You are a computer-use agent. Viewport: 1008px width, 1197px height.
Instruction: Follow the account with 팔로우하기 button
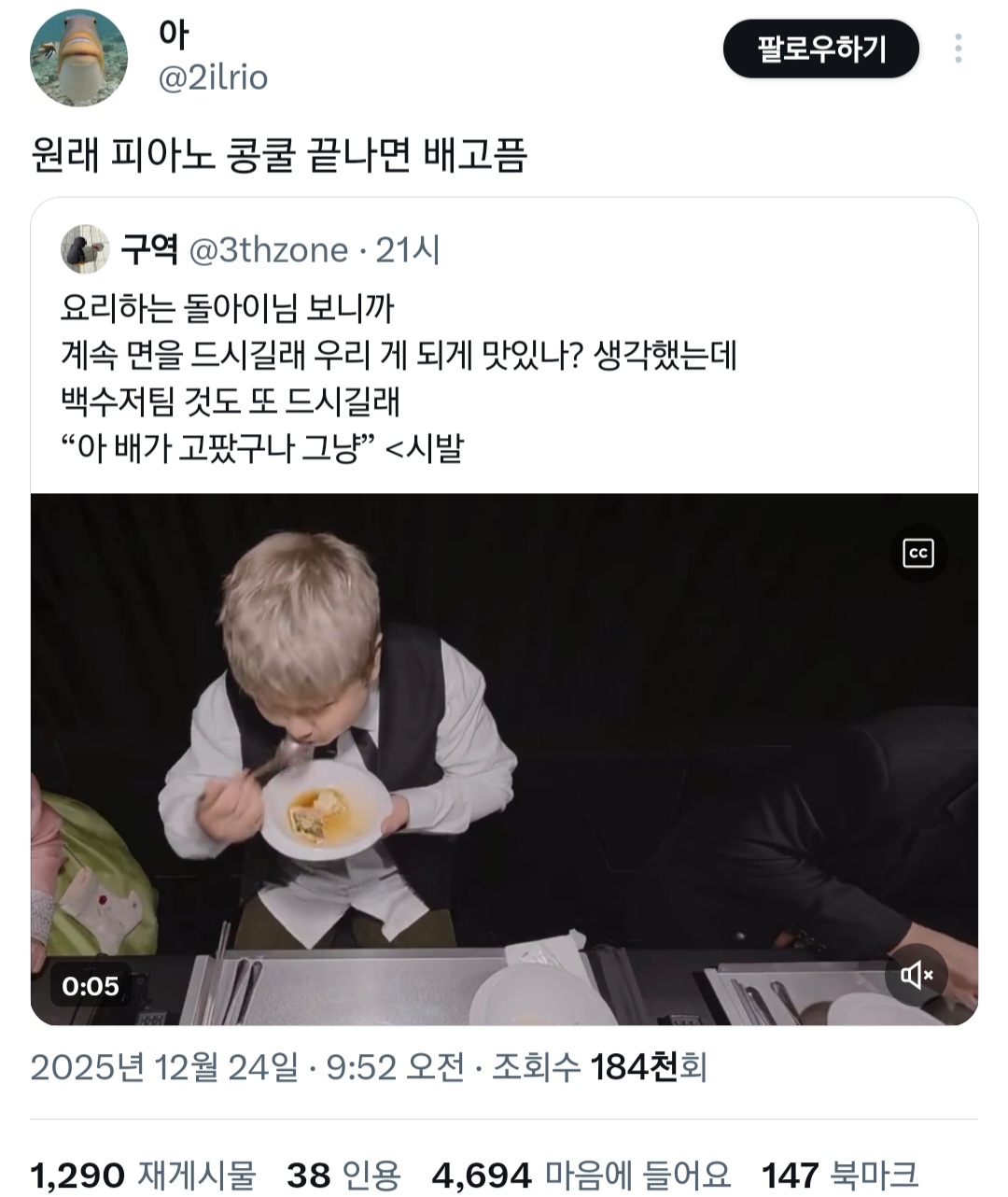pyautogui.click(x=821, y=49)
